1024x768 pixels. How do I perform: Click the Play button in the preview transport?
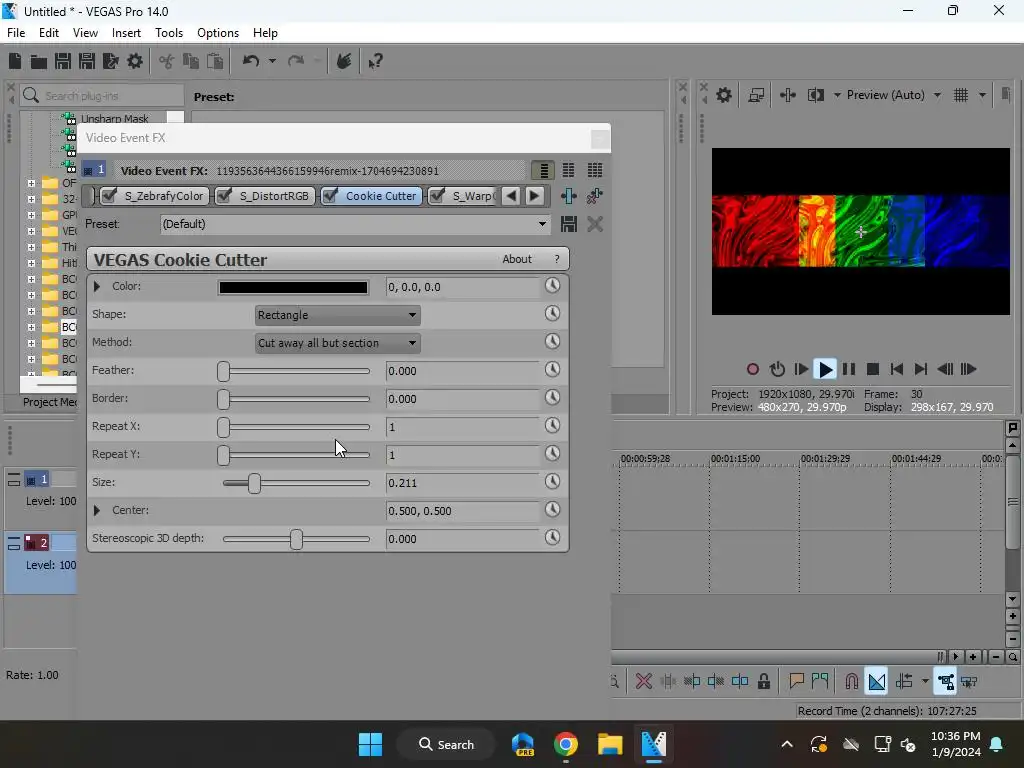825,369
